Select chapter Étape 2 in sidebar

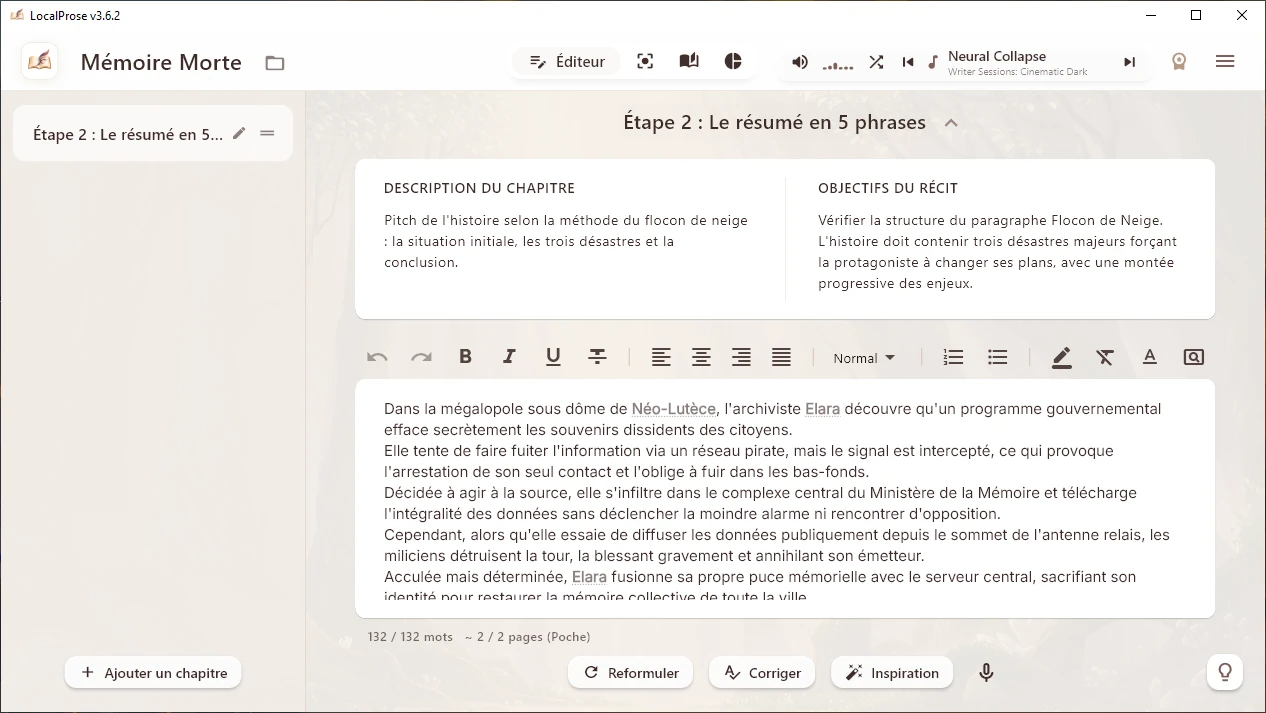tap(153, 134)
